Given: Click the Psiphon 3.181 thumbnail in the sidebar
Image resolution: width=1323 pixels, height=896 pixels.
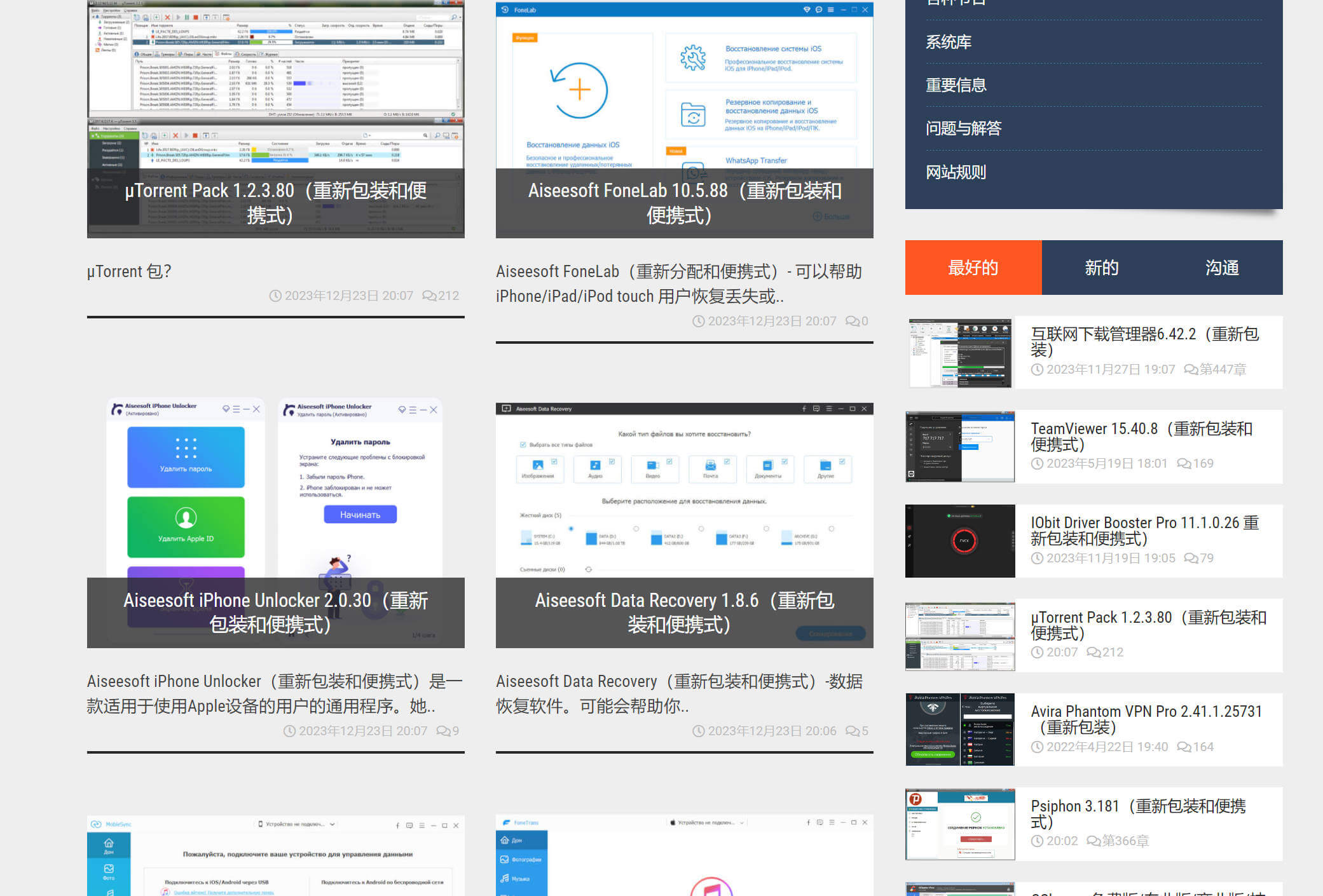Looking at the screenshot, I should coord(960,824).
